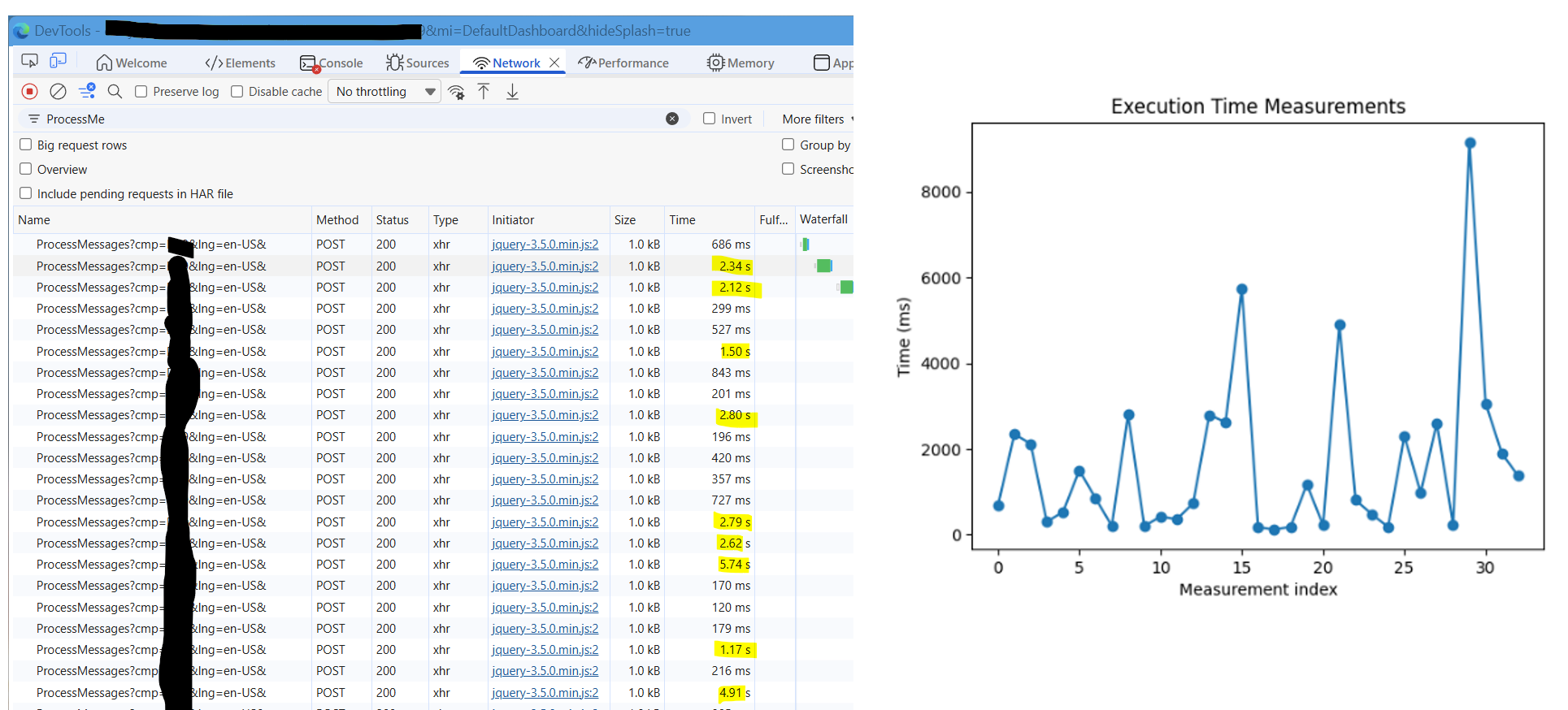Click the import HAR upload arrow
This screenshot has height=710, width=1568.
click(x=484, y=92)
